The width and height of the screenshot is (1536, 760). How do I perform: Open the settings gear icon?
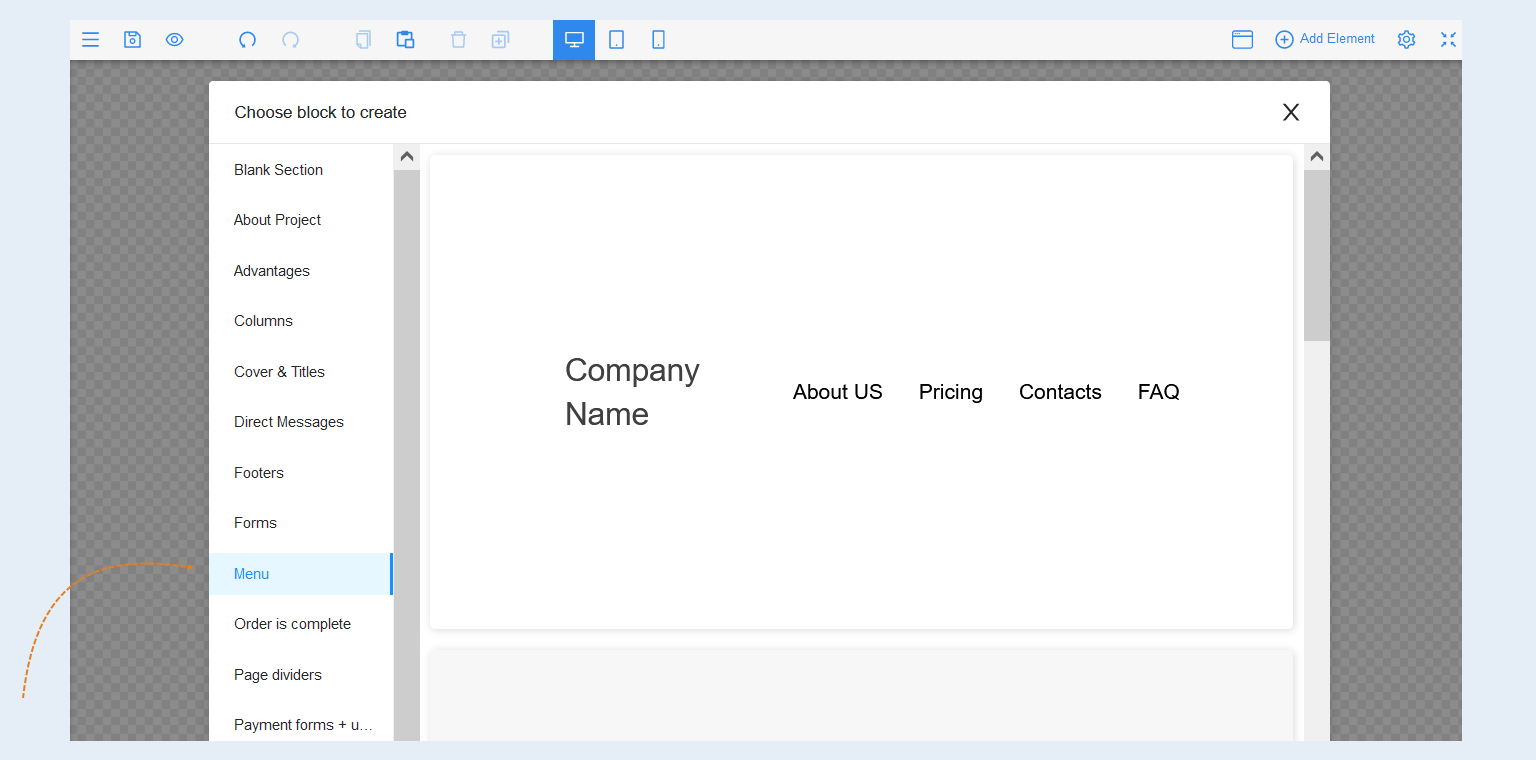pyautogui.click(x=1406, y=40)
